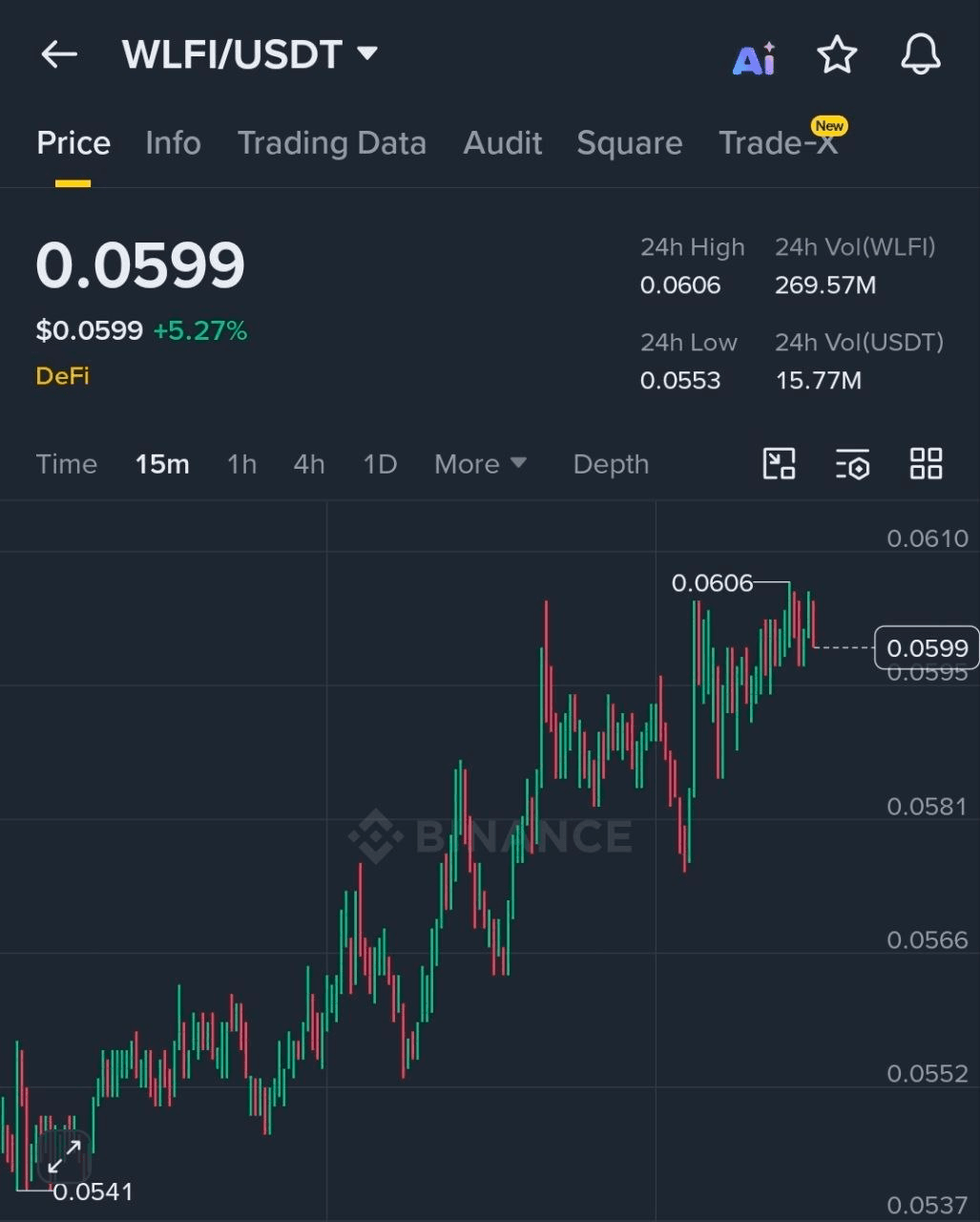The image size is (980, 1222).
Task: Select the 15m chart interval
Action: click(162, 464)
